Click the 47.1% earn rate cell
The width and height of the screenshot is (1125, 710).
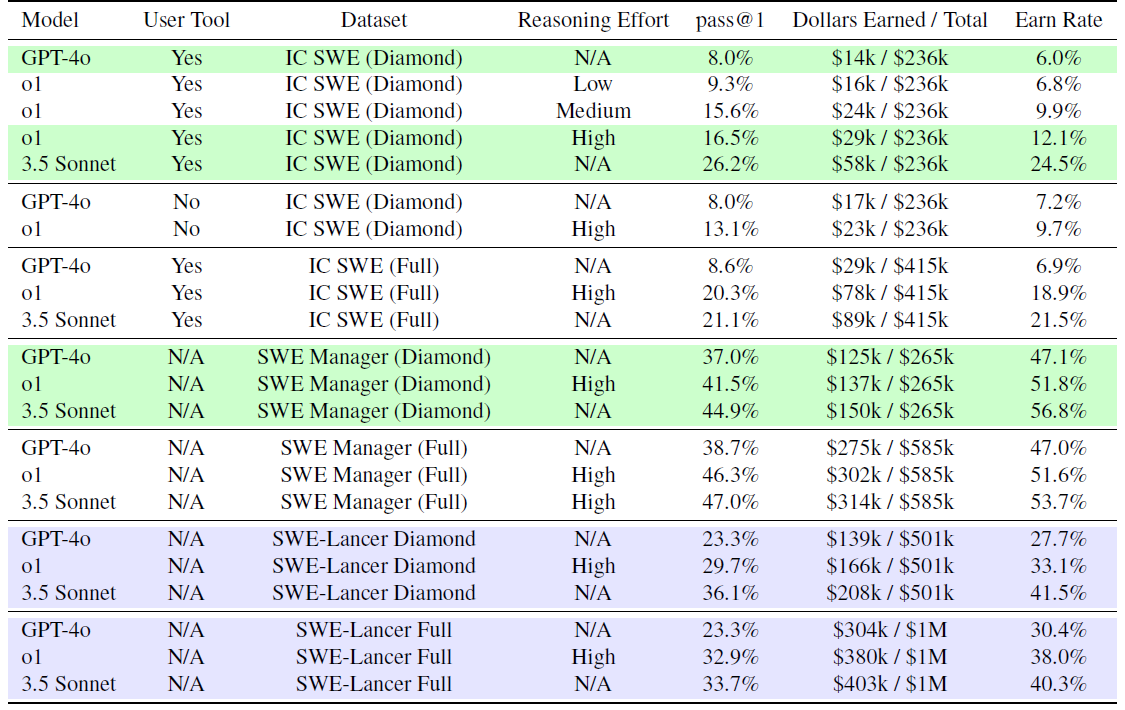[1059, 357]
